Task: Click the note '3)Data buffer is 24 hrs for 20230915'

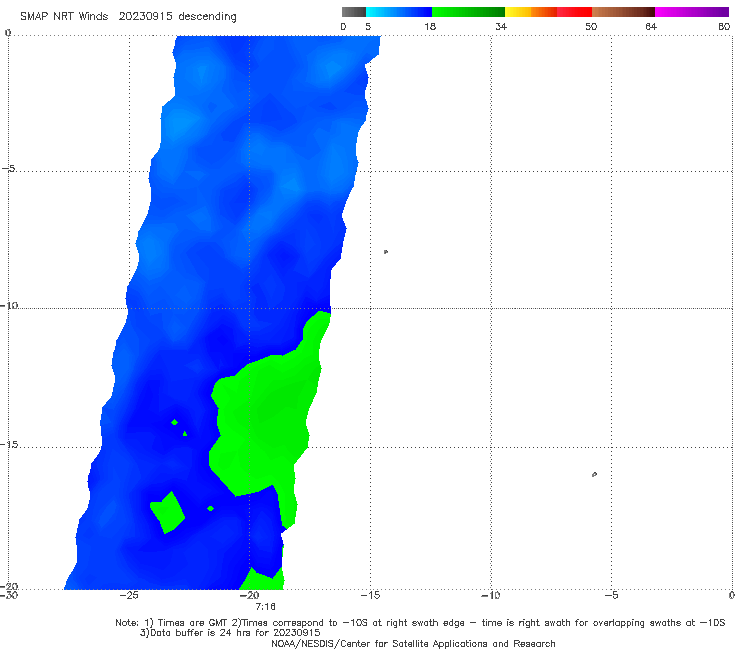Action: click(x=230, y=633)
